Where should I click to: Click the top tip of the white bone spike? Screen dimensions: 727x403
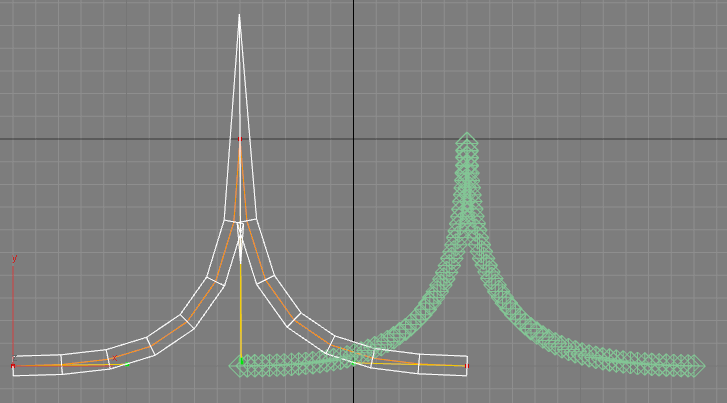(239, 16)
